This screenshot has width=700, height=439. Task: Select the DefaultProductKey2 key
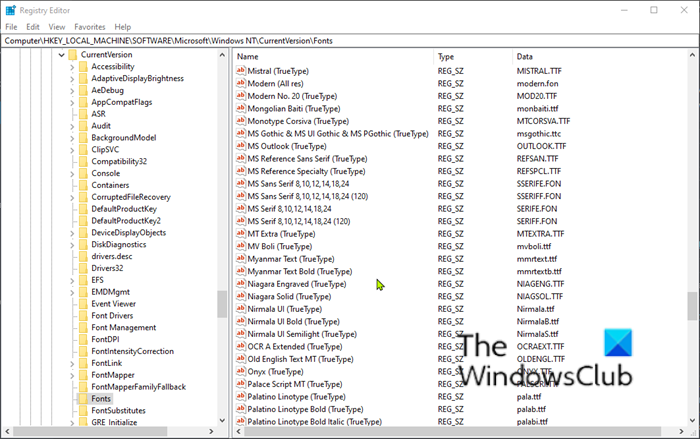tap(126, 221)
